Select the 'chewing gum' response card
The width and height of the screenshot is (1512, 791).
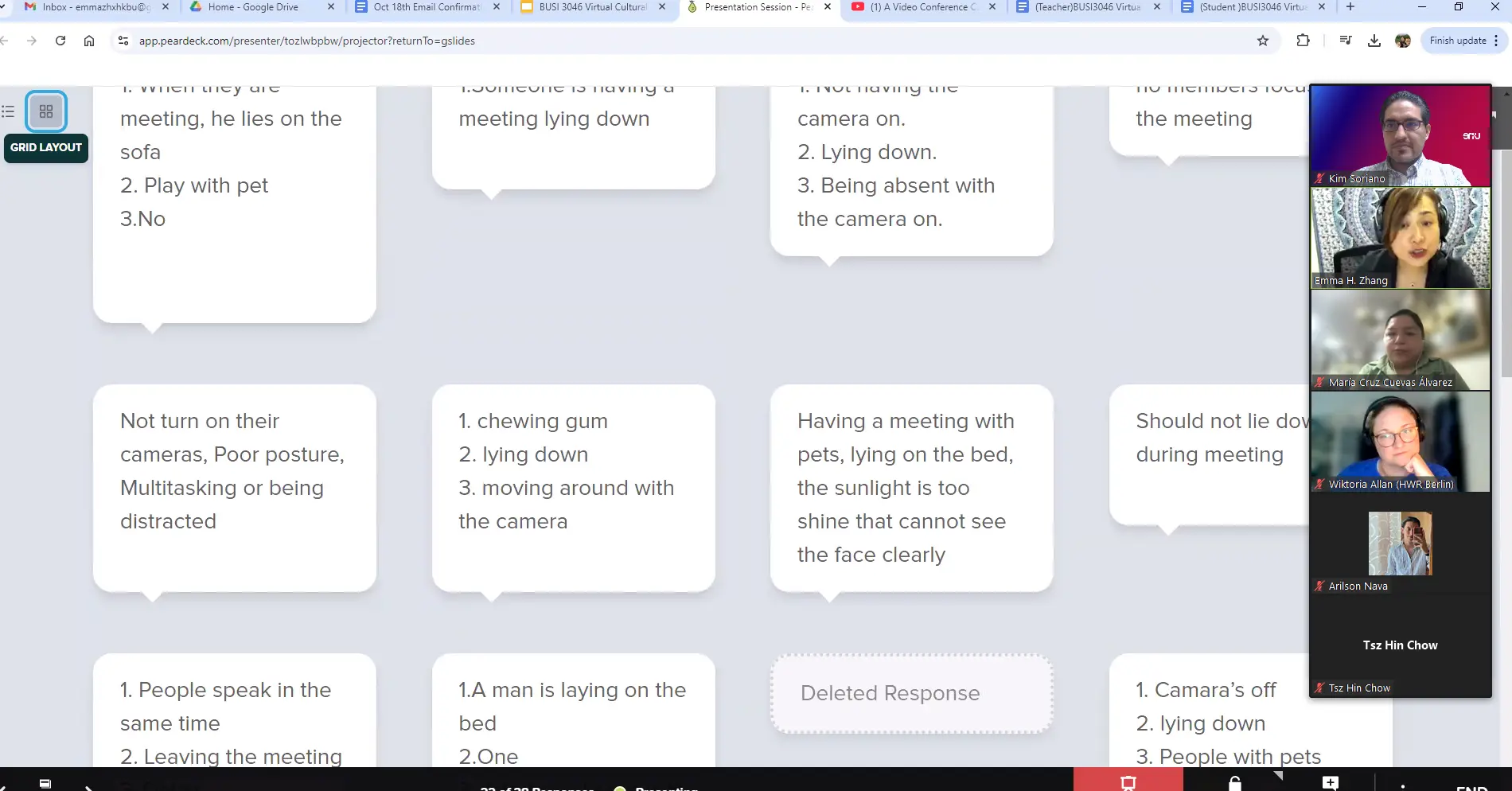pos(573,487)
